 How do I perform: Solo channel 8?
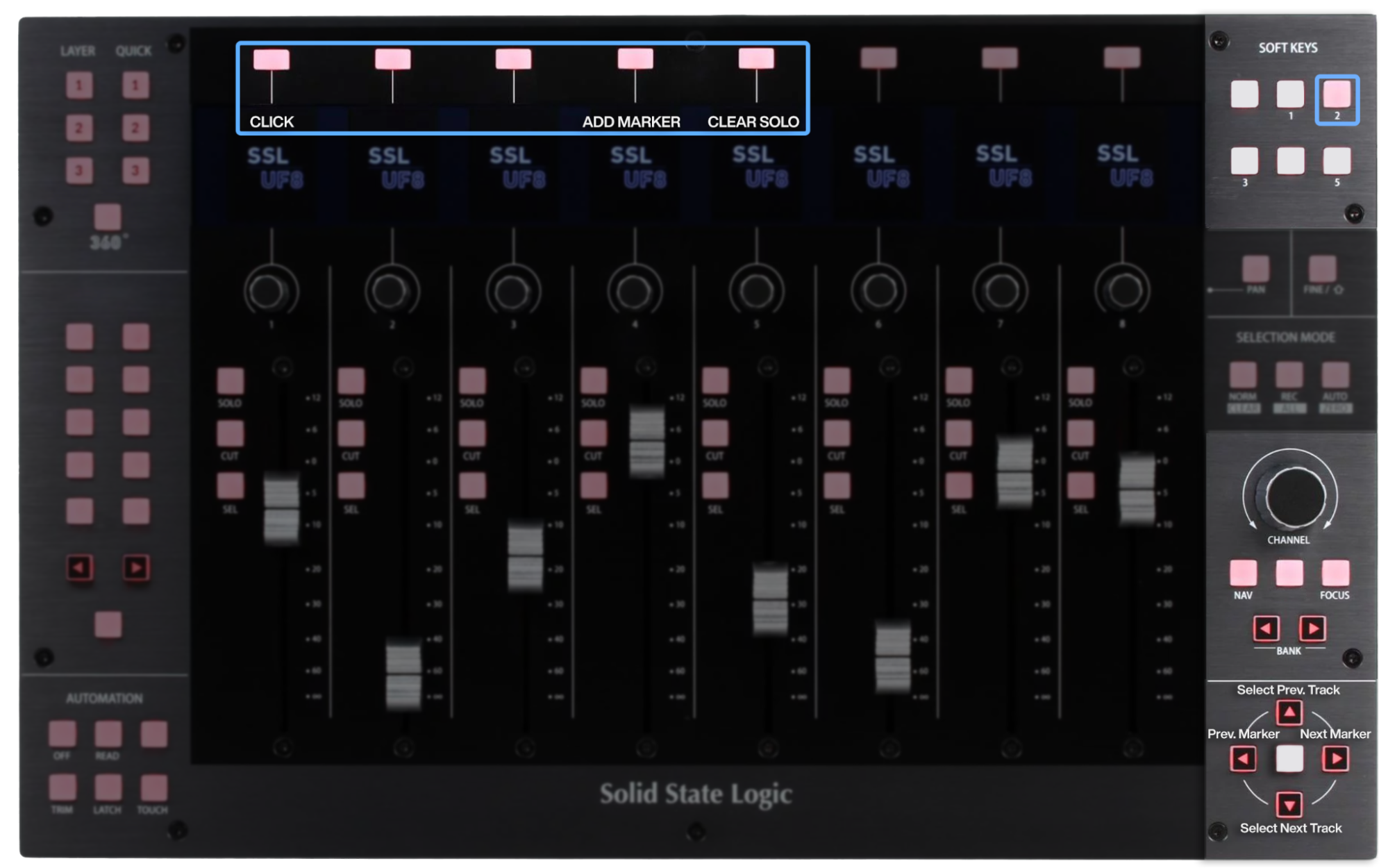[1080, 381]
